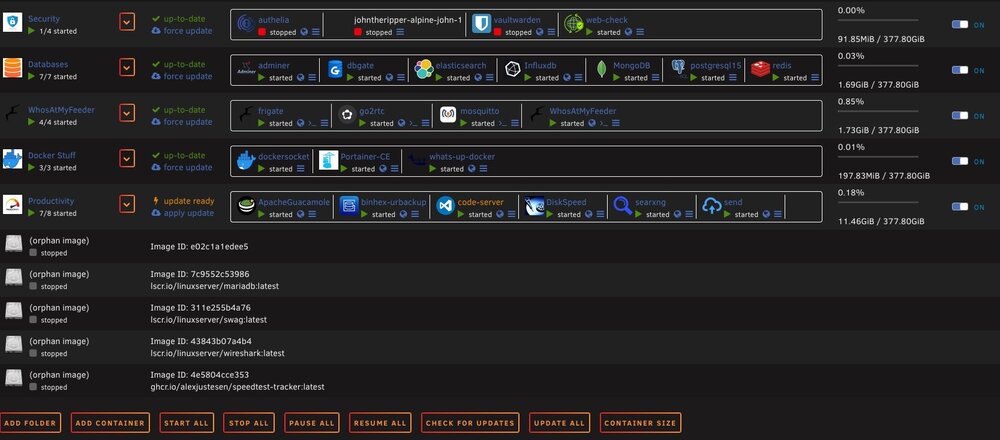Click the UPDATE ALL button
This screenshot has height=440, width=1000.
[x=559, y=423]
